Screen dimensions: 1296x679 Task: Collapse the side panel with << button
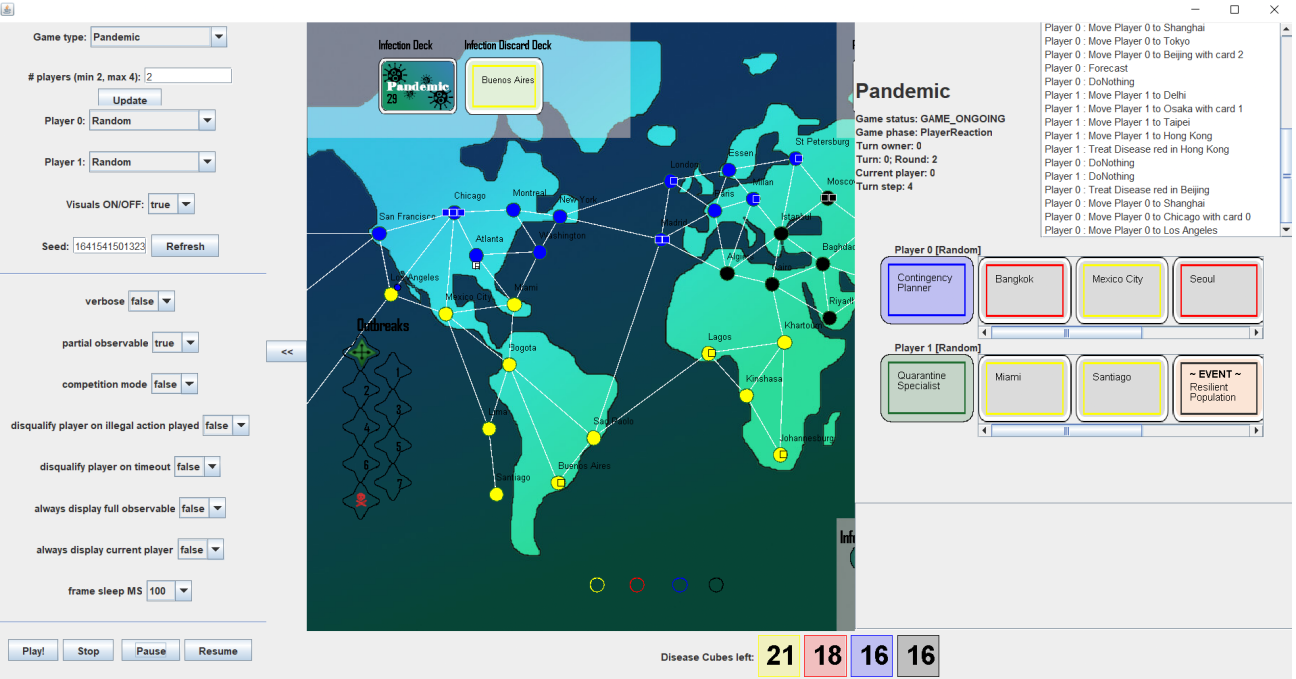pos(287,352)
